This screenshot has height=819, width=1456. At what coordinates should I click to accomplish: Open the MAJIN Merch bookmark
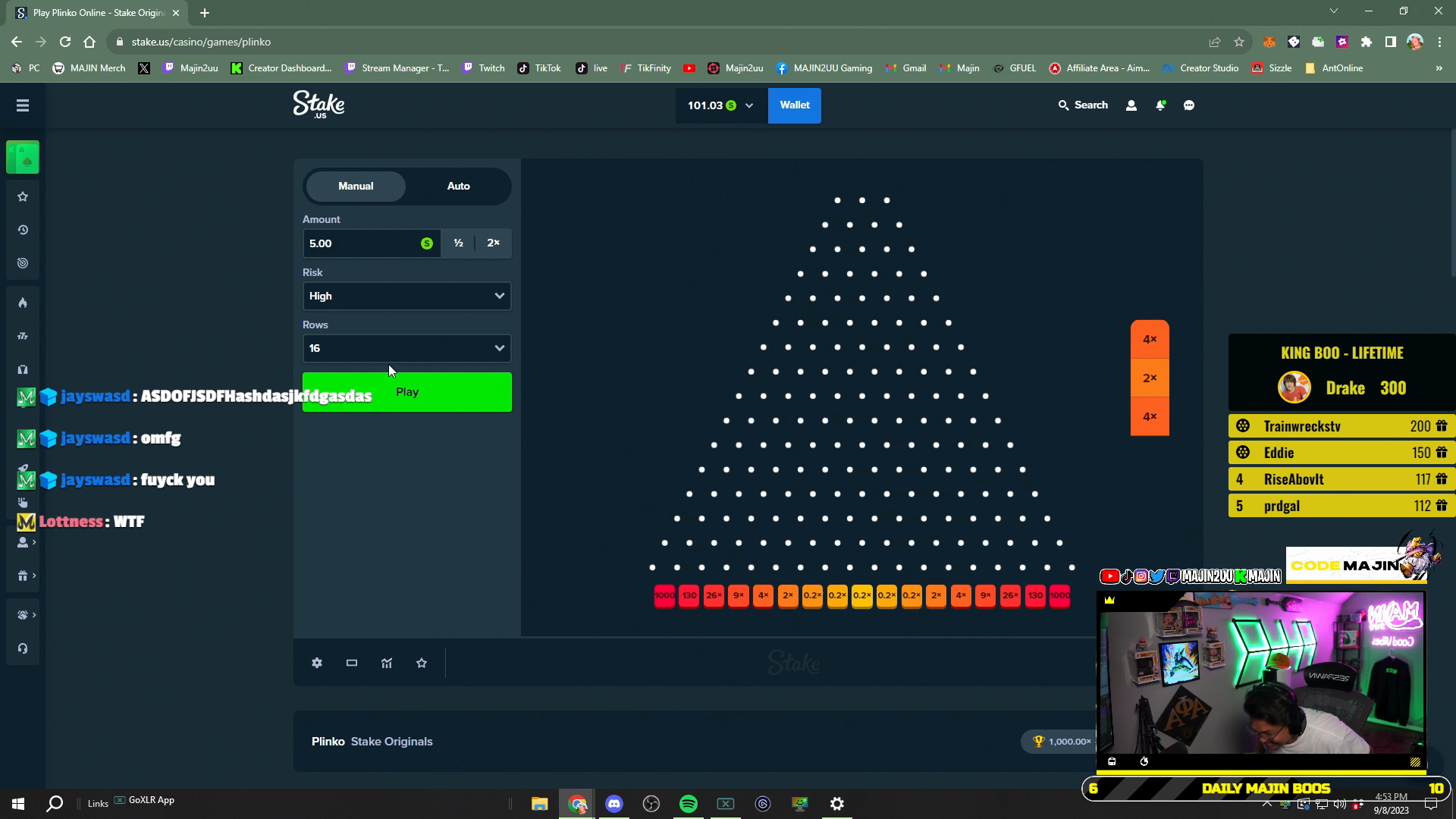[x=89, y=68]
